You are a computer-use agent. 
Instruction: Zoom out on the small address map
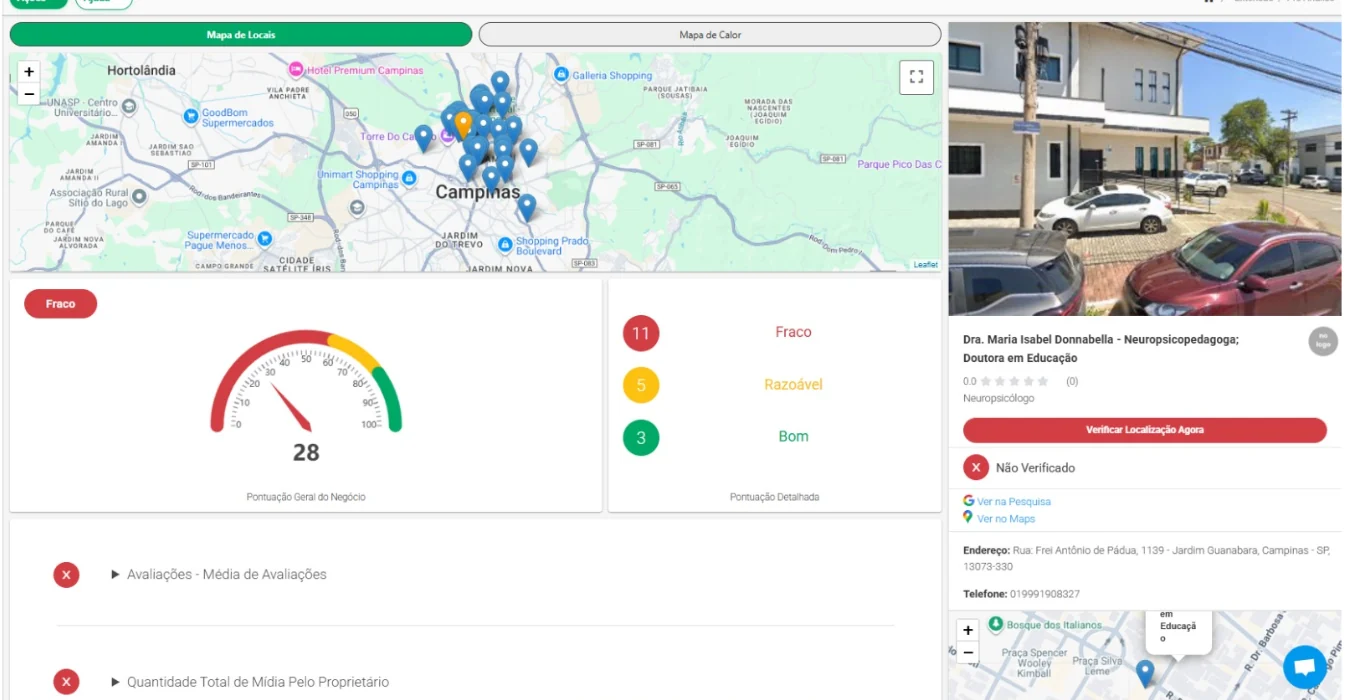click(967, 653)
